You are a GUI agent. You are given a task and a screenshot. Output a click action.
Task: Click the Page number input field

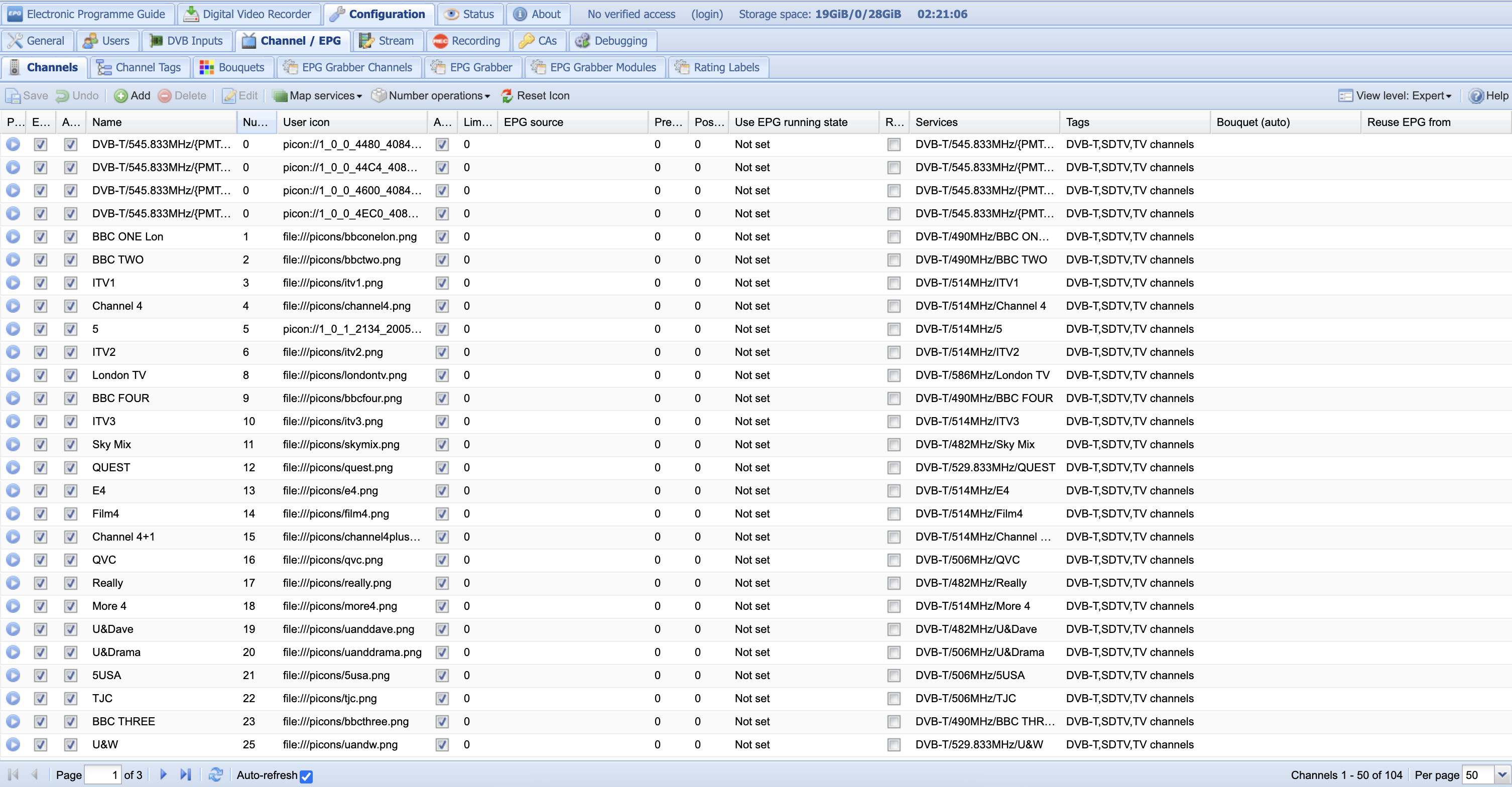tap(103, 774)
